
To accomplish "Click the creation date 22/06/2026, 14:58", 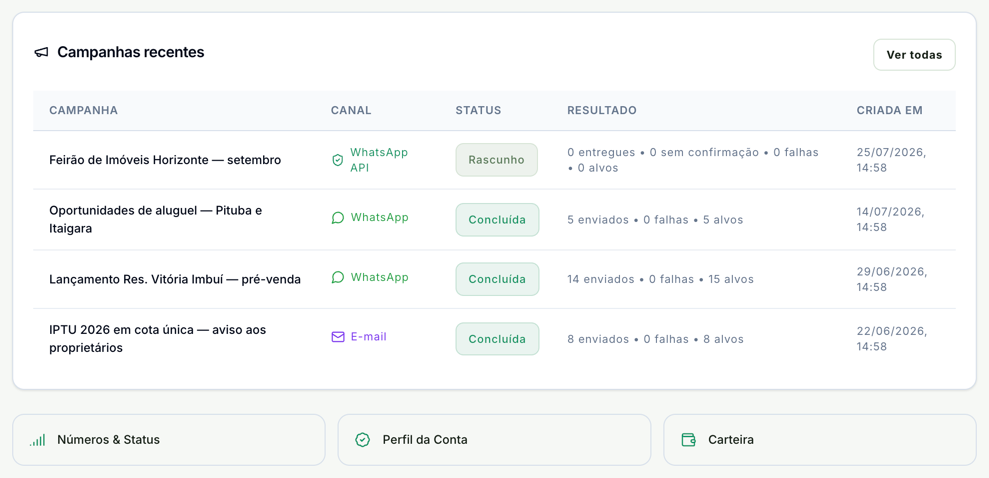I will coord(891,339).
